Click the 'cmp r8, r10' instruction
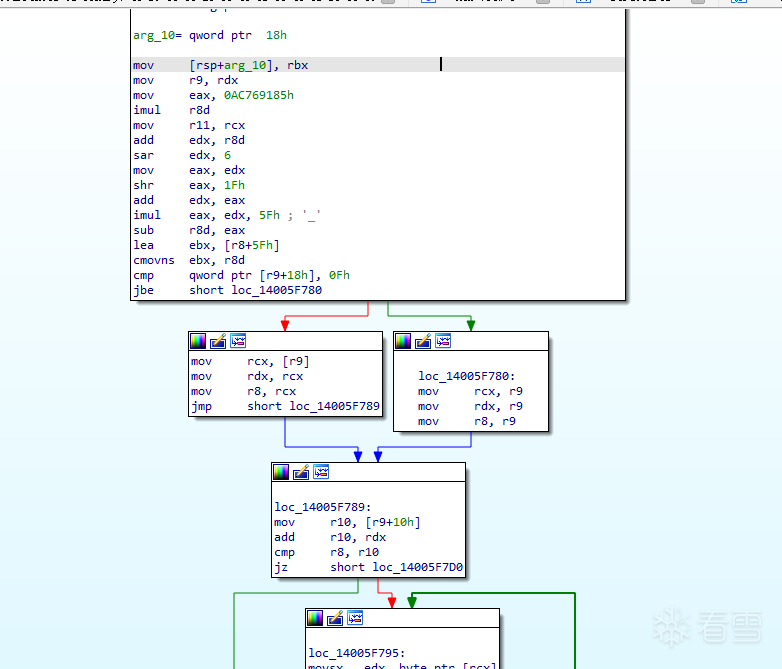Image resolution: width=782 pixels, height=669 pixels. (x=326, y=552)
